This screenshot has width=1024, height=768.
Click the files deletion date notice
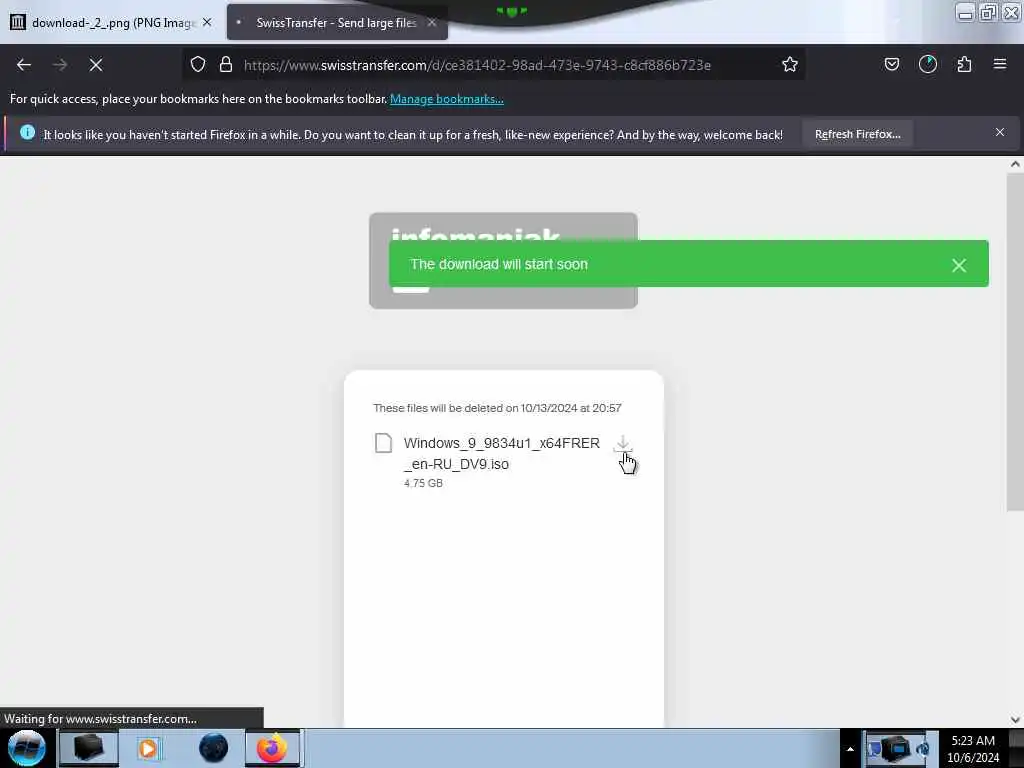click(497, 408)
